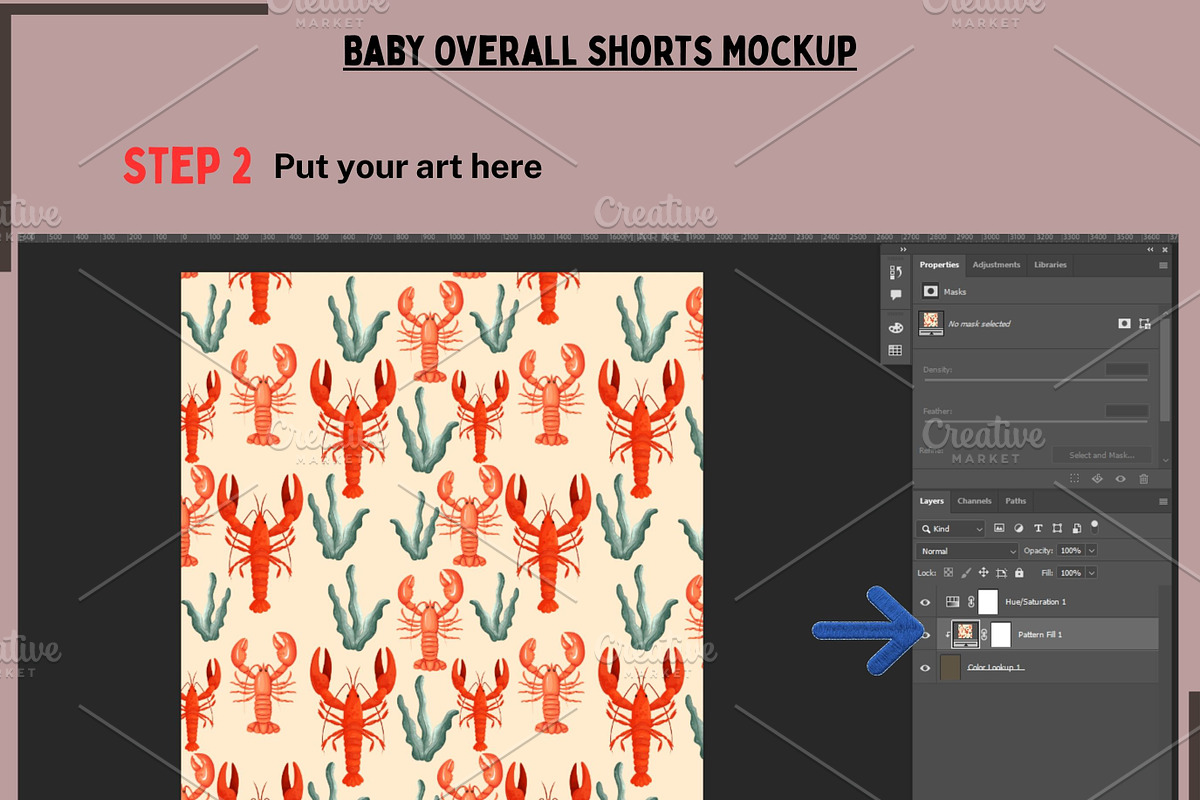Screen dimensions: 1200x800
Task: Open the Color palette panel icon
Action: [x=896, y=327]
